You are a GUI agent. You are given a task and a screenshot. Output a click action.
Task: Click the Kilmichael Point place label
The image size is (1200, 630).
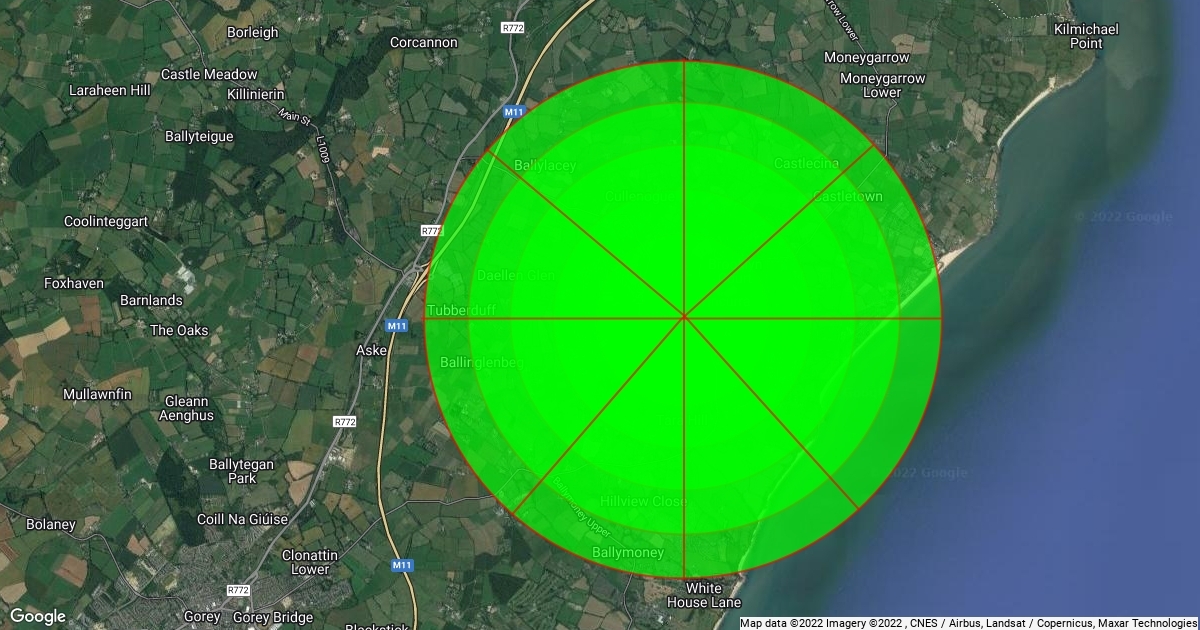pos(1085,36)
